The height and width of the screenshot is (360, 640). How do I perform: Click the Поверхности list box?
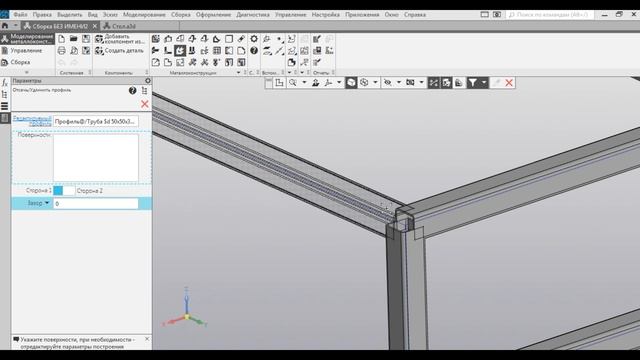tap(96, 158)
